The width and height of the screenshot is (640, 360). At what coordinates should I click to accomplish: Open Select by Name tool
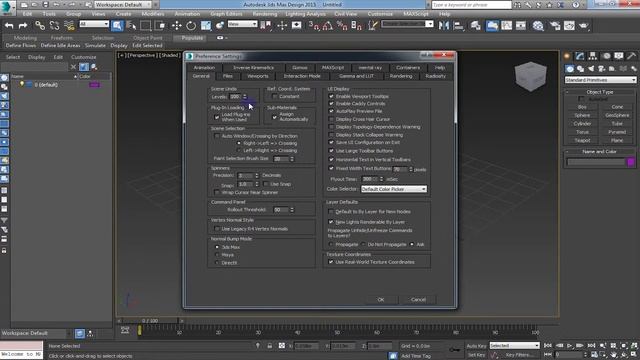(x=131, y=25)
